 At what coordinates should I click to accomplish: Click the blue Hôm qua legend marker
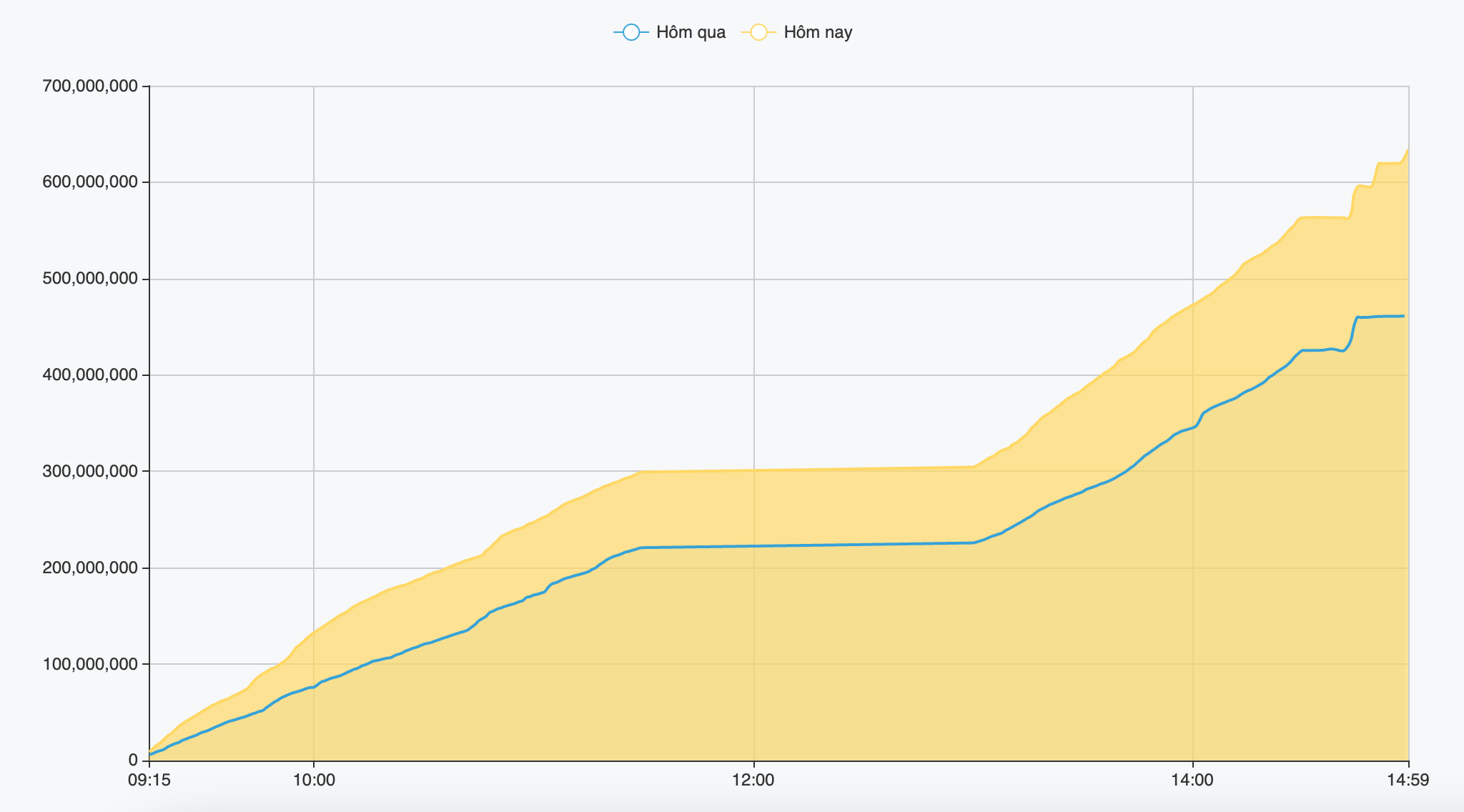click(x=631, y=32)
